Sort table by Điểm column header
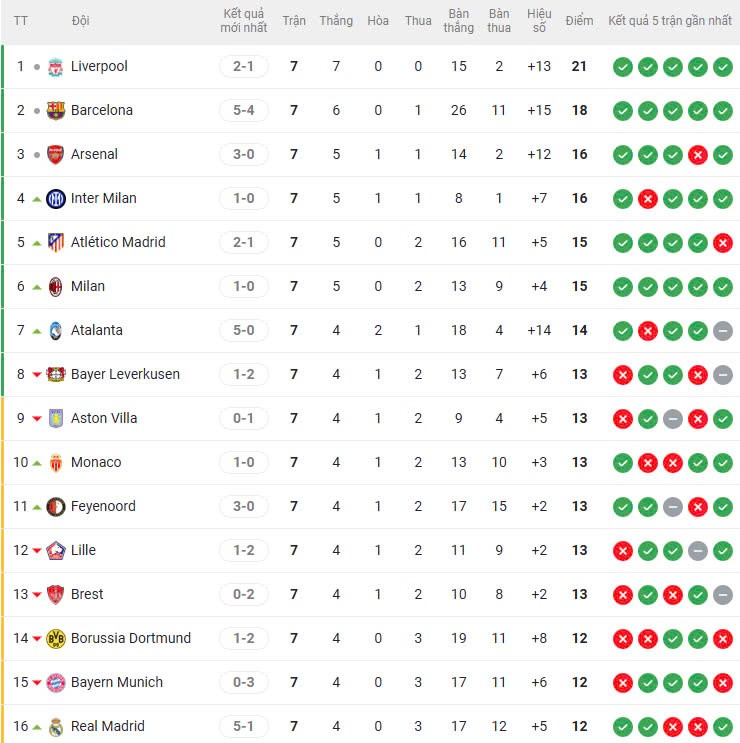This screenshot has height=743, width=740. (x=579, y=21)
